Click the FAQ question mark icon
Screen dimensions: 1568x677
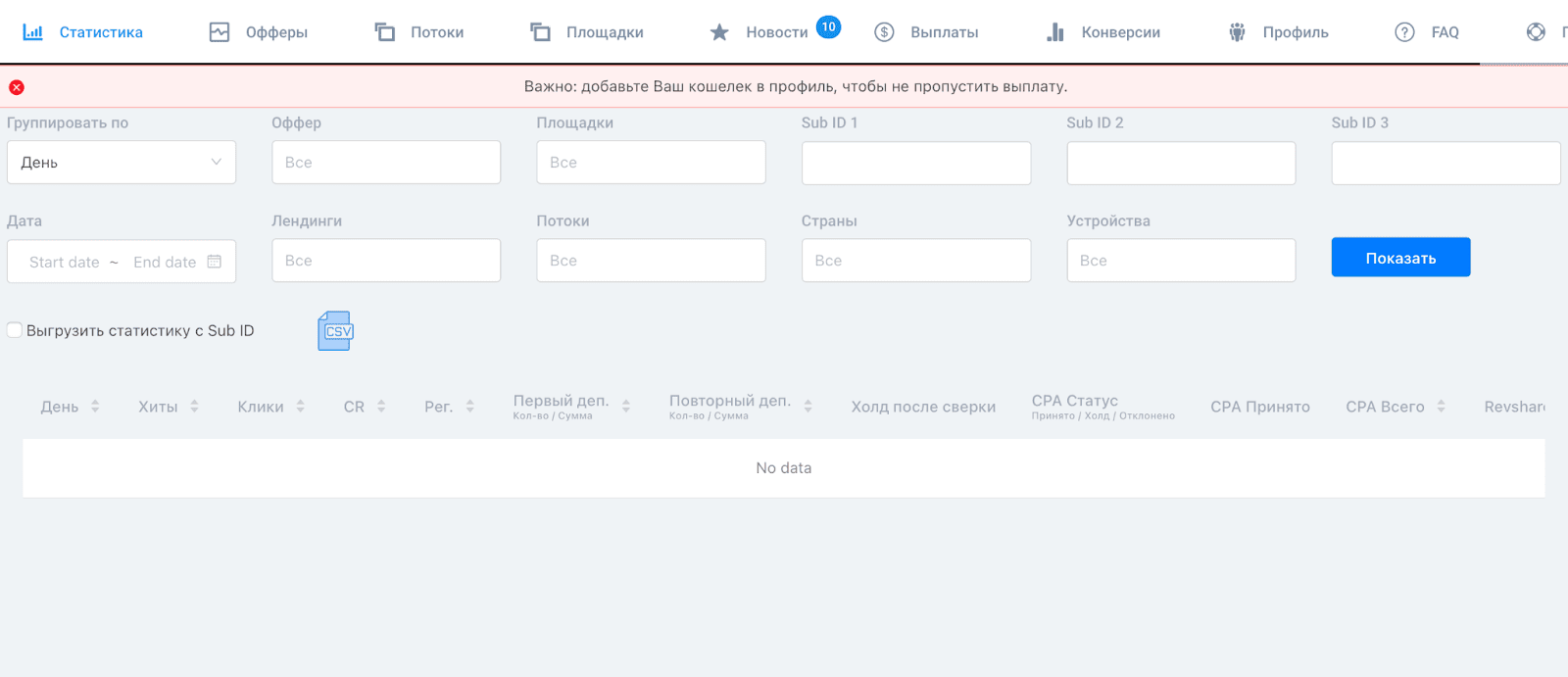[1404, 32]
